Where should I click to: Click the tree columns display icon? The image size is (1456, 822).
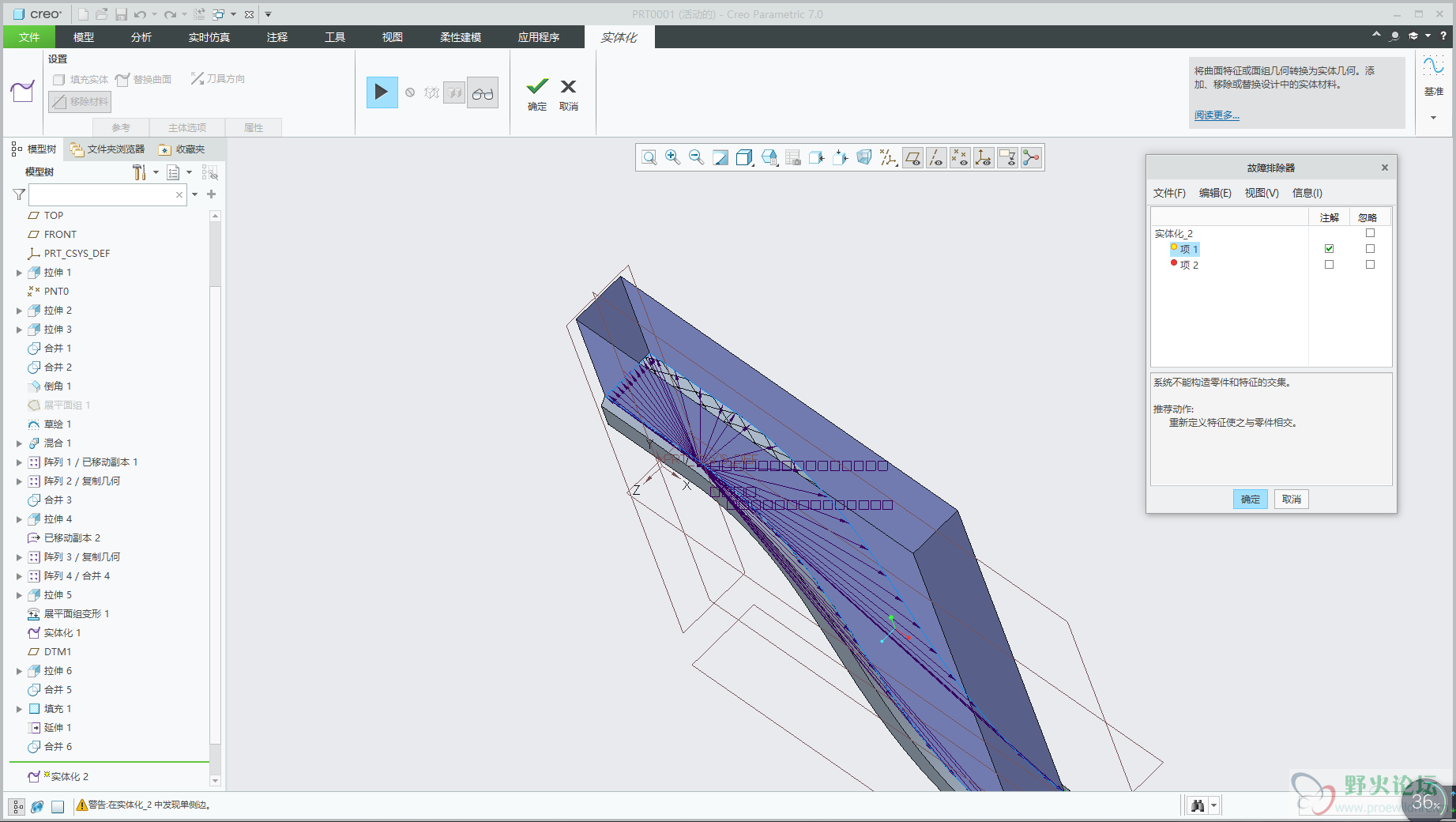[174, 172]
